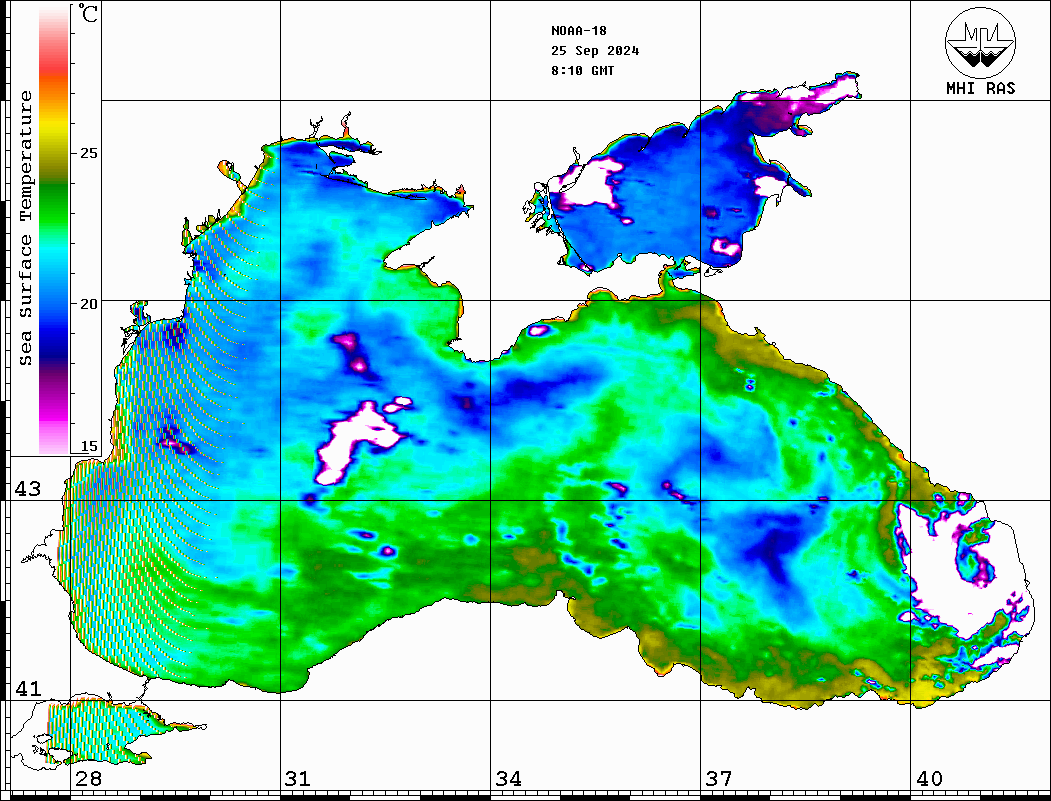Click the date '25 Sep 2024'

[595, 51]
